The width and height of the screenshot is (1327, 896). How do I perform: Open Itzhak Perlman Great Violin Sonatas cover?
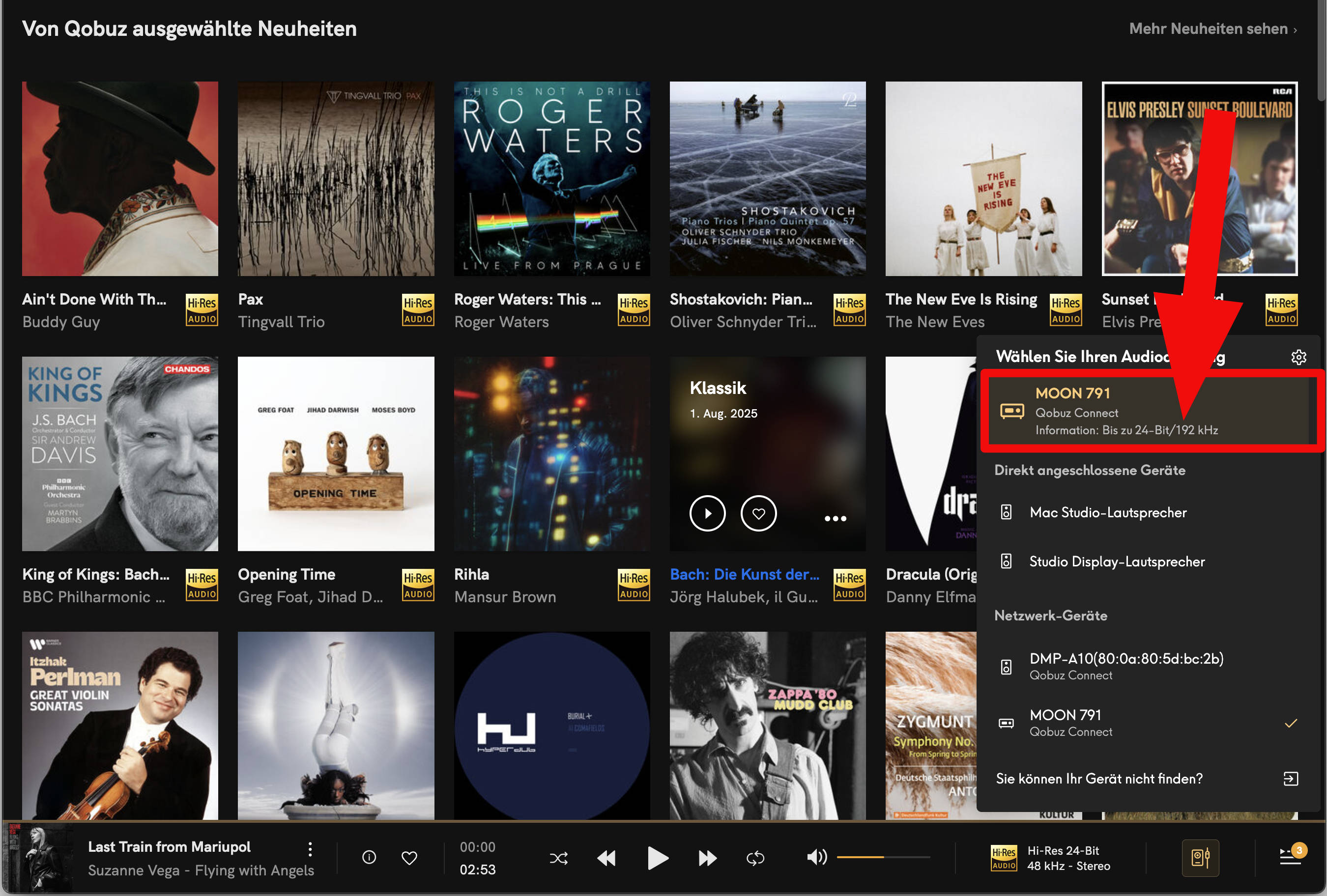coord(120,726)
